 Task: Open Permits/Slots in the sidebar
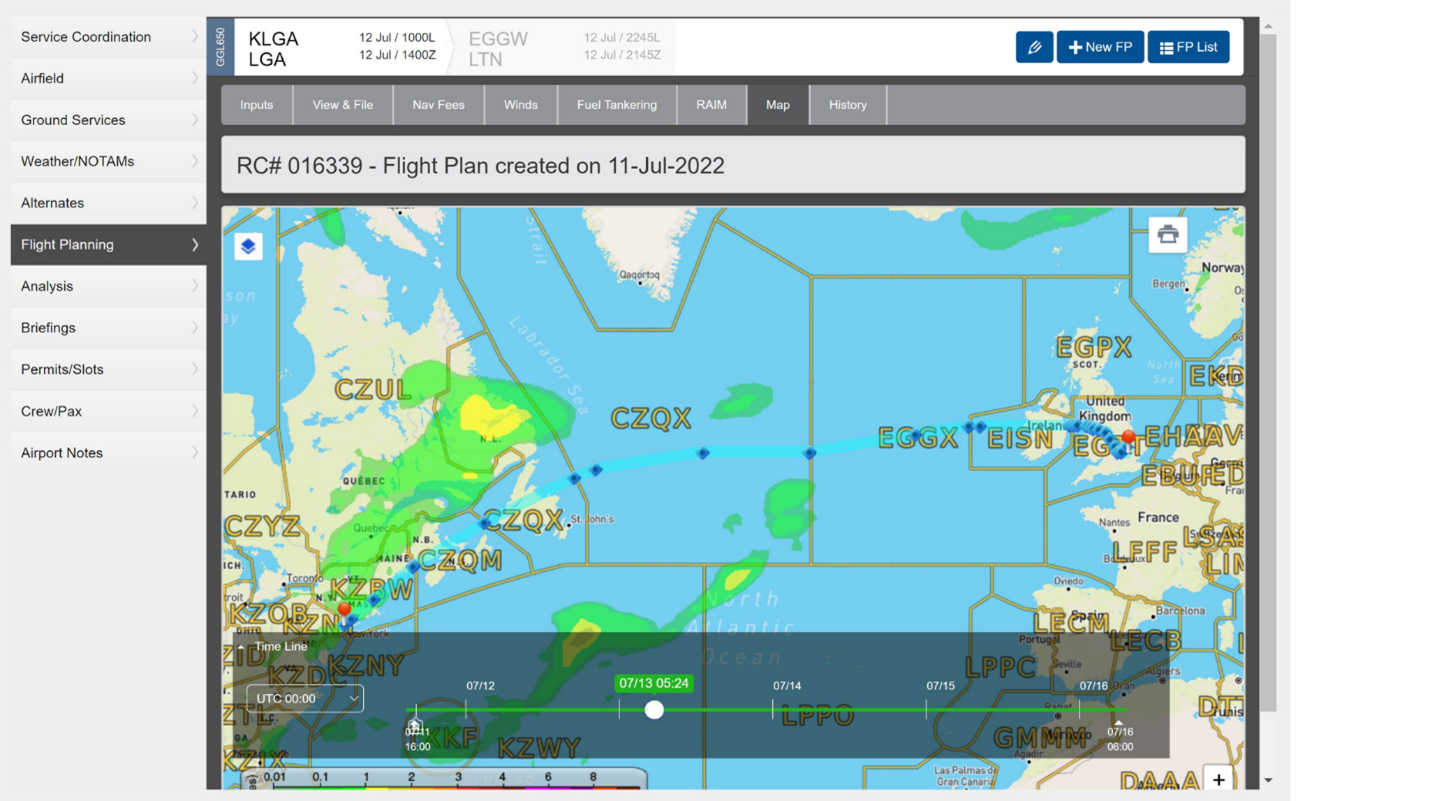[108, 369]
